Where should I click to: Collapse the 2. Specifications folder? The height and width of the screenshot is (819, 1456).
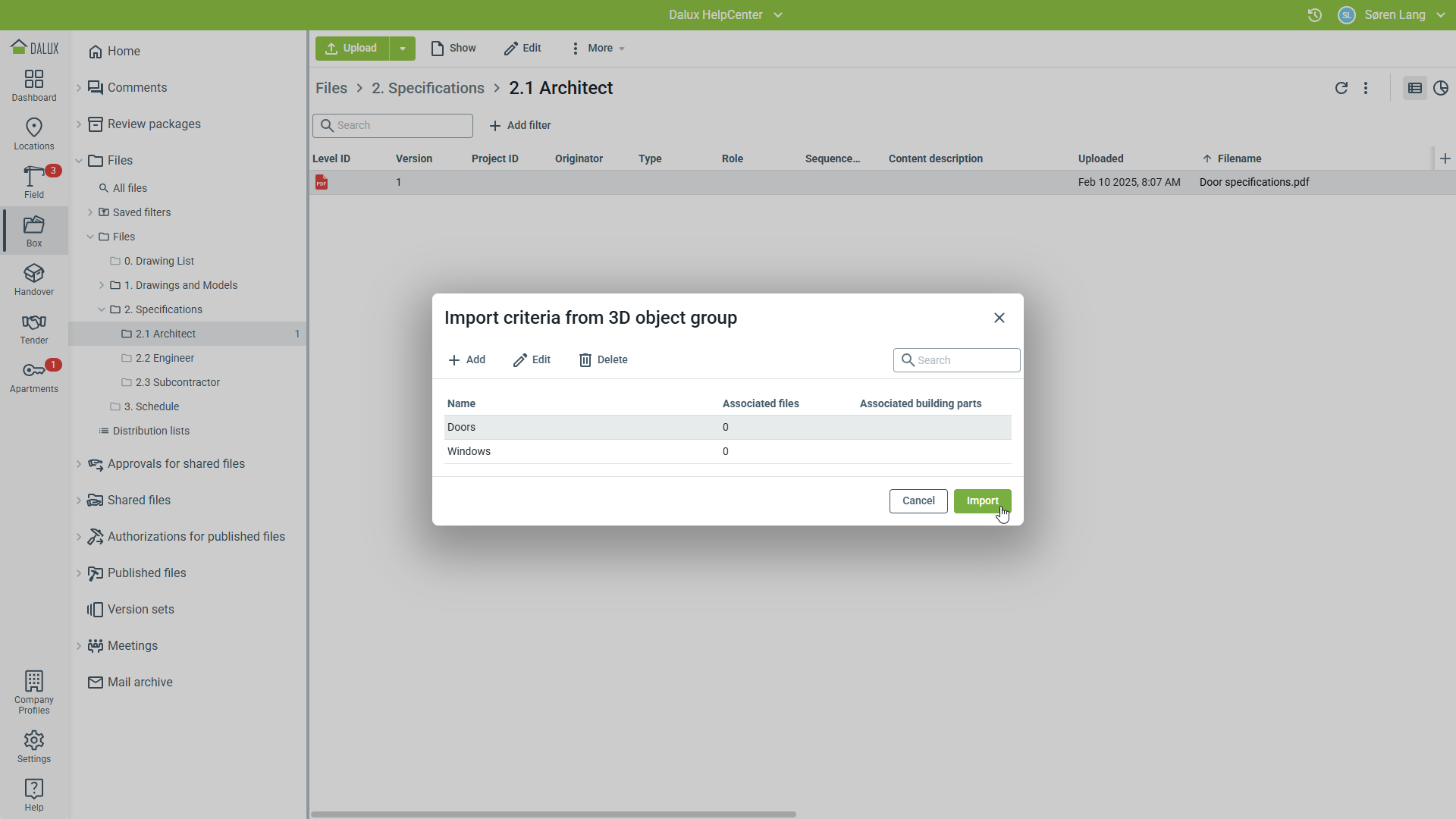pyautogui.click(x=102, y=309)
